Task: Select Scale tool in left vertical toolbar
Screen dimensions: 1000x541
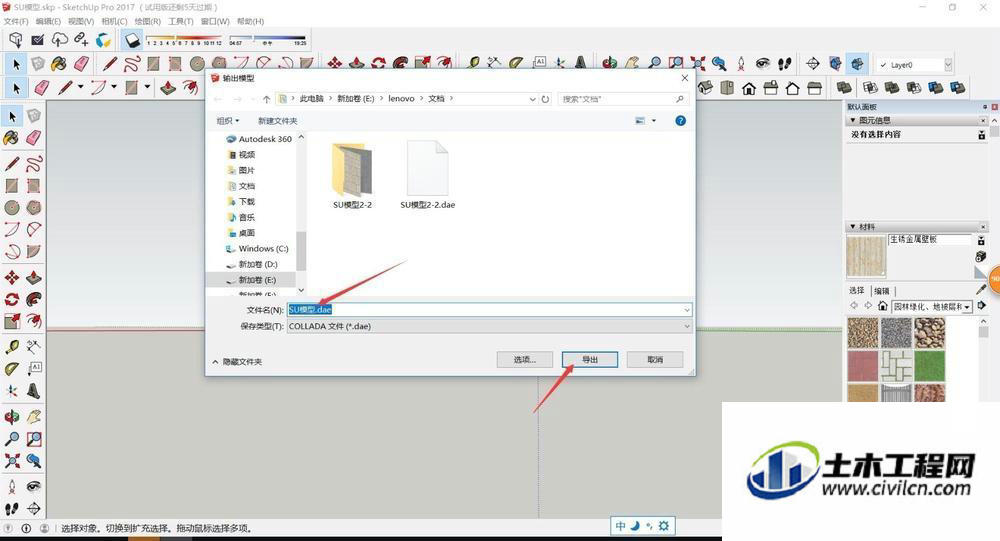Action: tap(11, 321)
